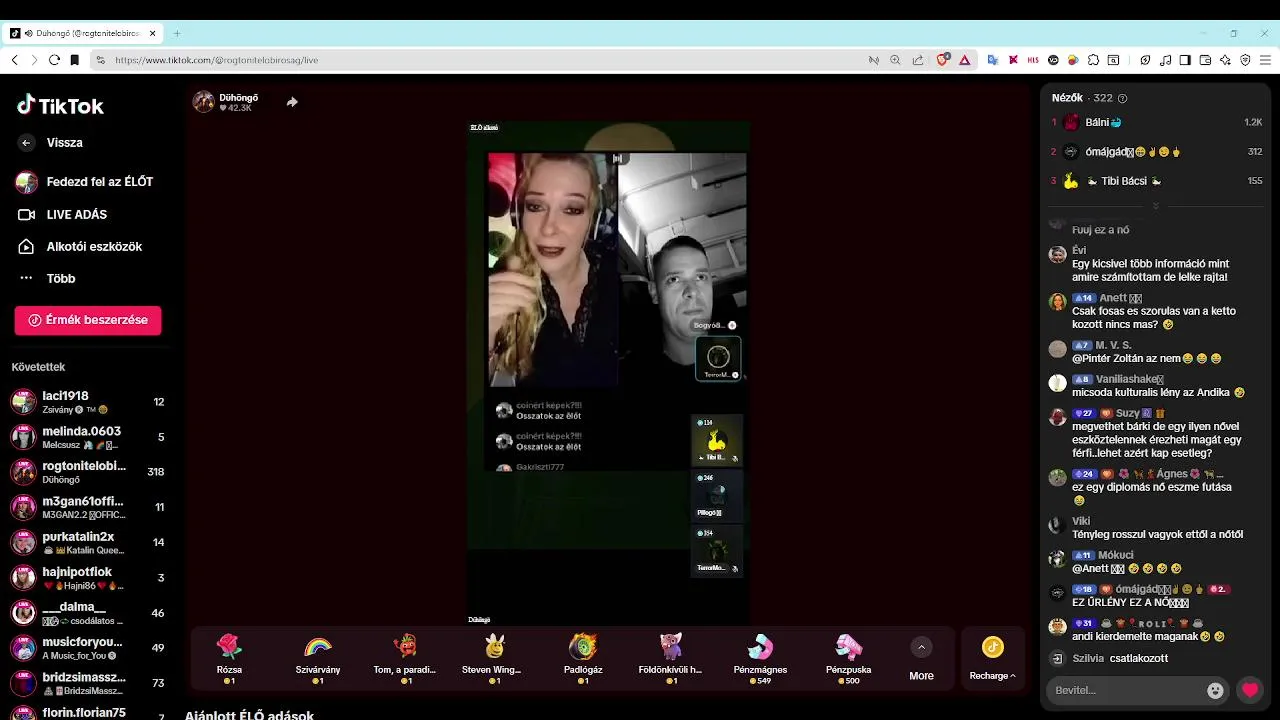Open the translate extension icon
The width and height of the screenshot is (1280, 720).
pyautogui.click(x=993, y=60)
